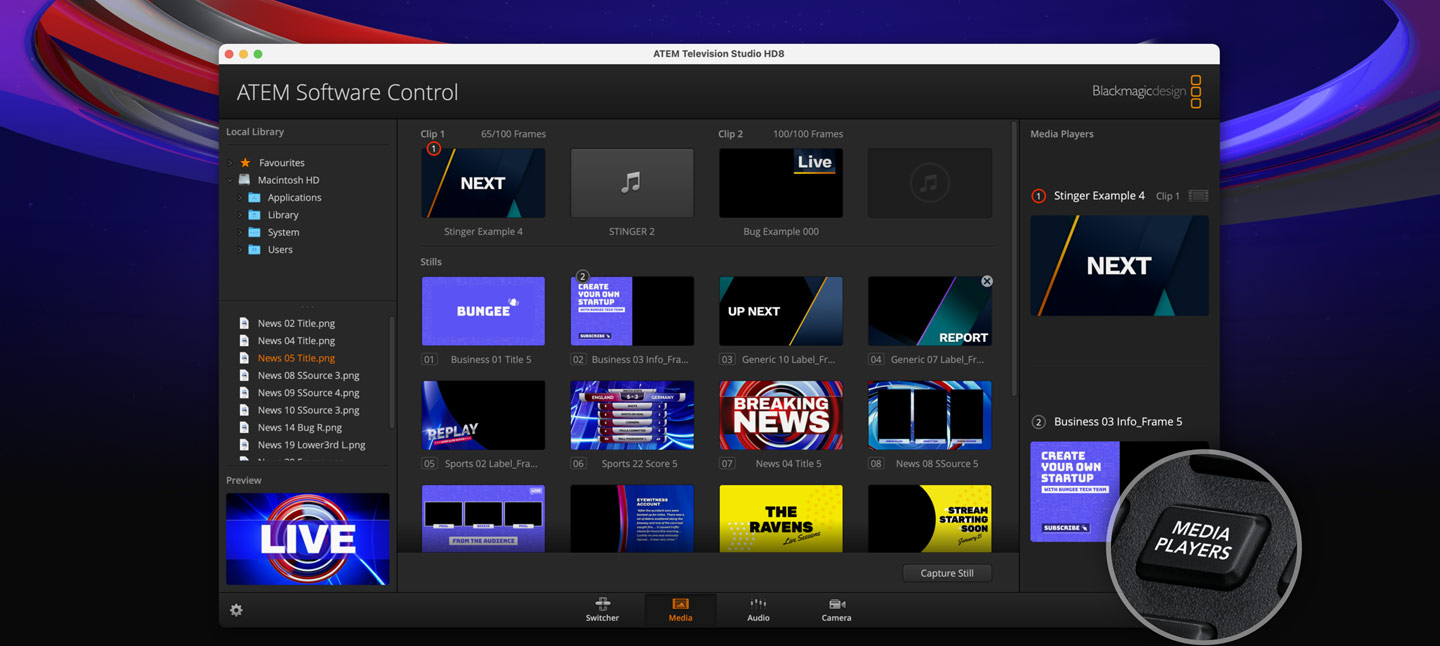Click the Capture Still button
Viewport: 1440px width, 646px height.
click(x=946, y=573)
